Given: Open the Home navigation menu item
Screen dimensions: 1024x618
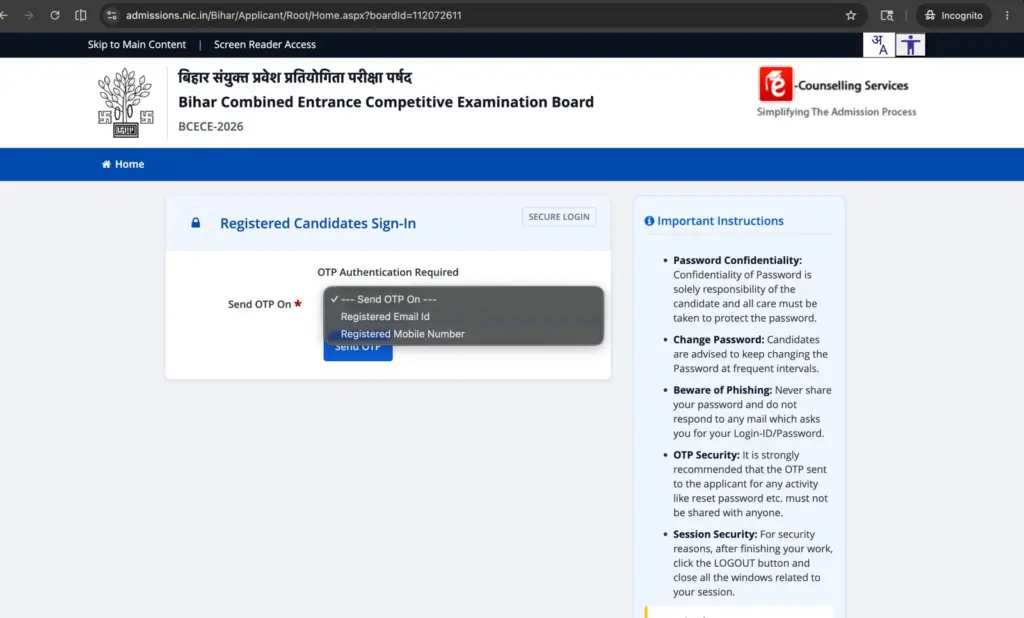Looking at the screenshot, I should pyautogui.click(x=123, y=164).
